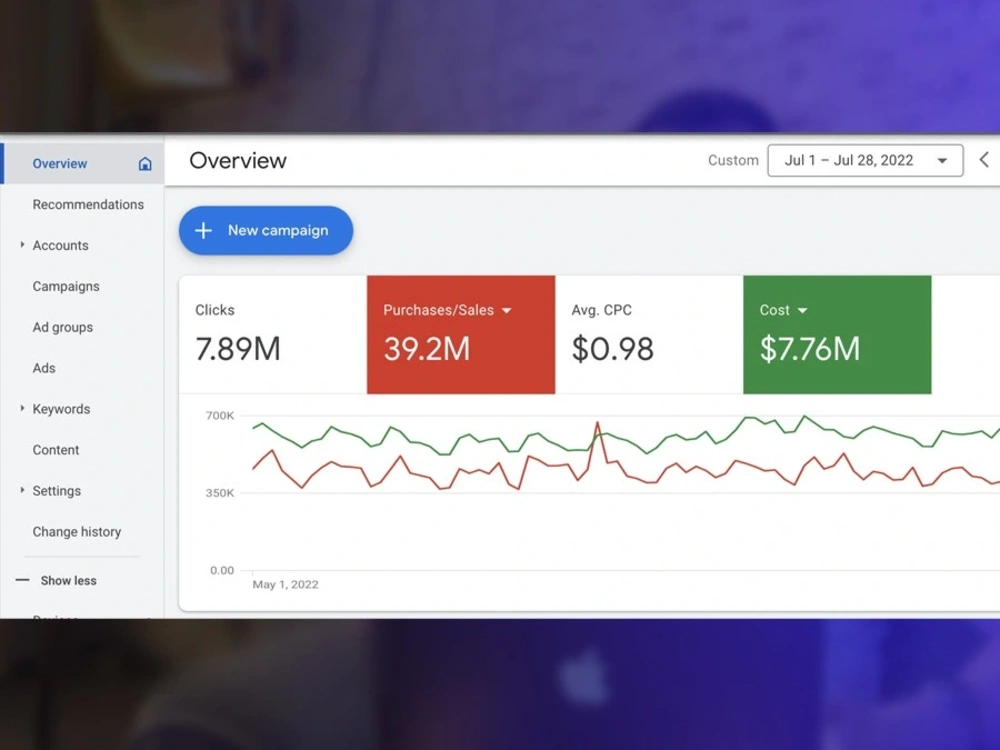Viewport: 1000px width, 750px height.
Task: Expand the Settings tree arrow
Action: tap(22, 490)
